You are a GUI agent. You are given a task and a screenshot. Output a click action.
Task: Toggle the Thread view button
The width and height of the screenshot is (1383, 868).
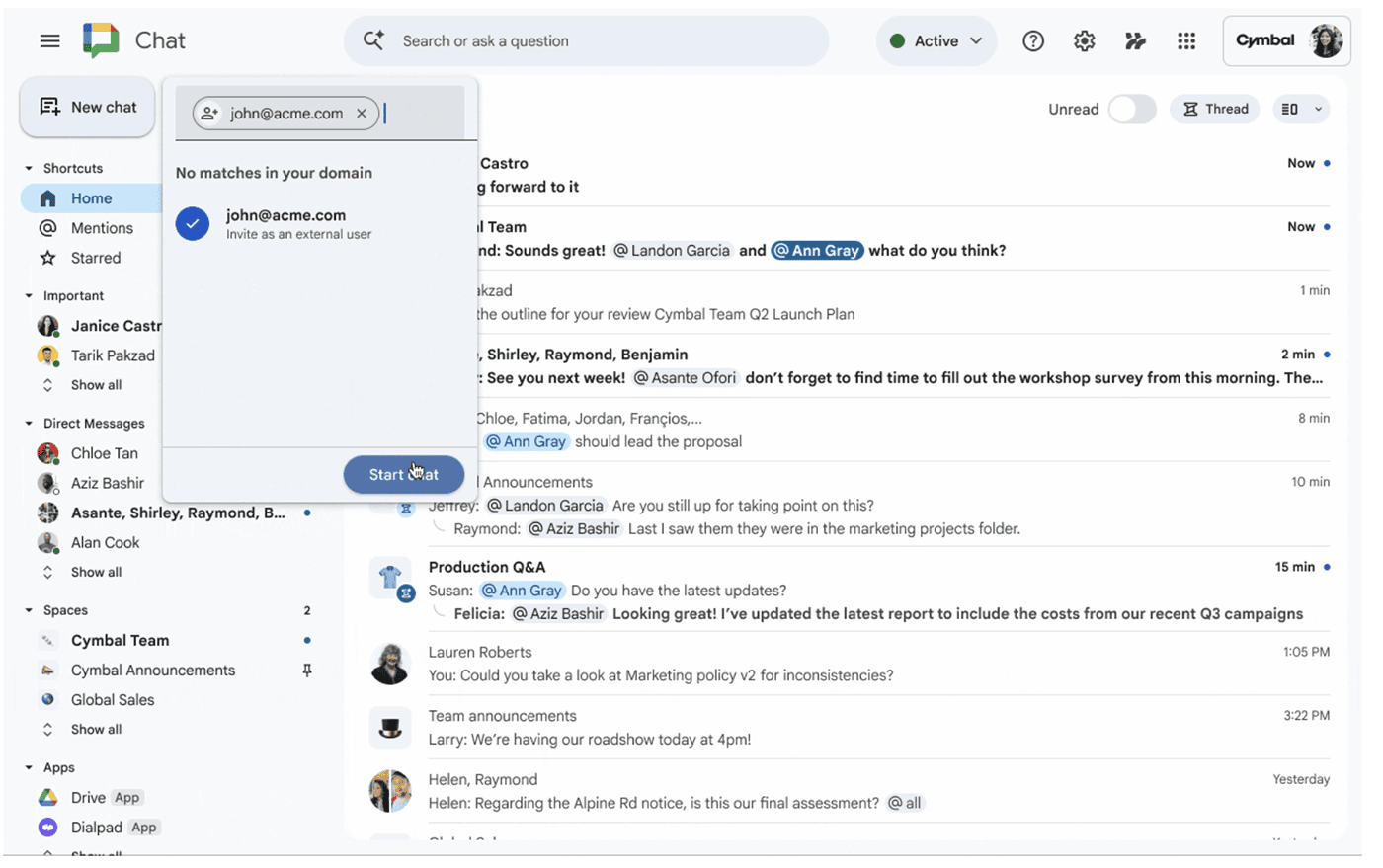[1215, 110]
